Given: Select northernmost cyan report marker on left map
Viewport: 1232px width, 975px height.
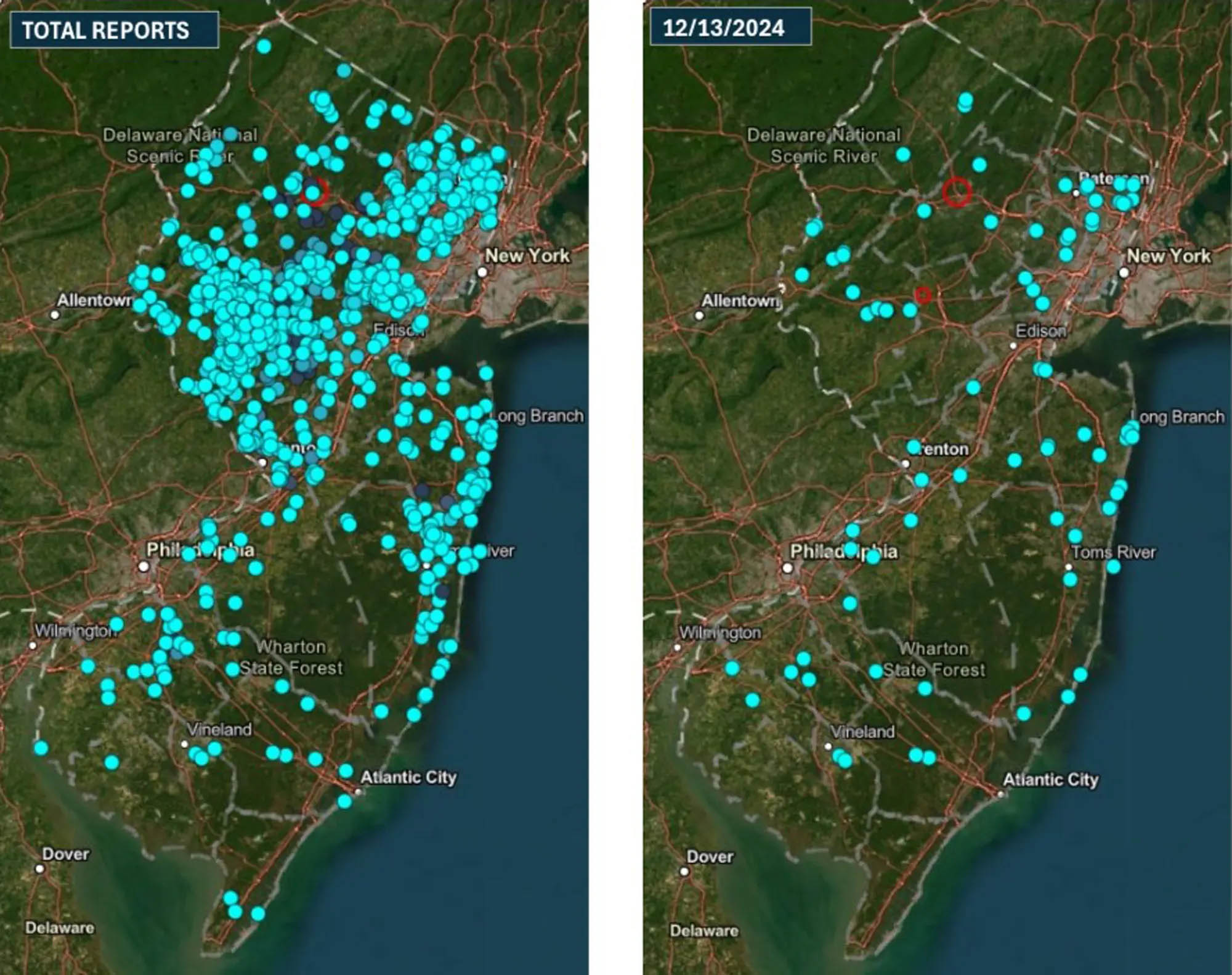Looking at the screenshot, I should (264, 46).
